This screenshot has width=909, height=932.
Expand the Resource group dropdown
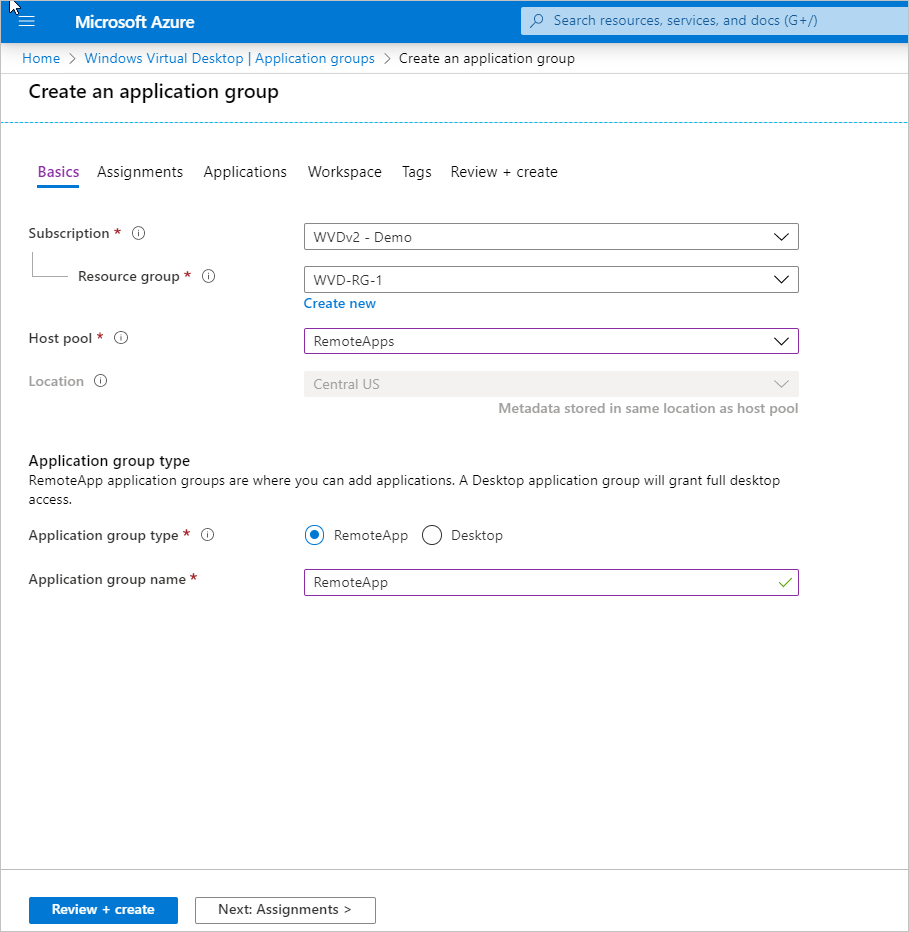tap(551, 279)
